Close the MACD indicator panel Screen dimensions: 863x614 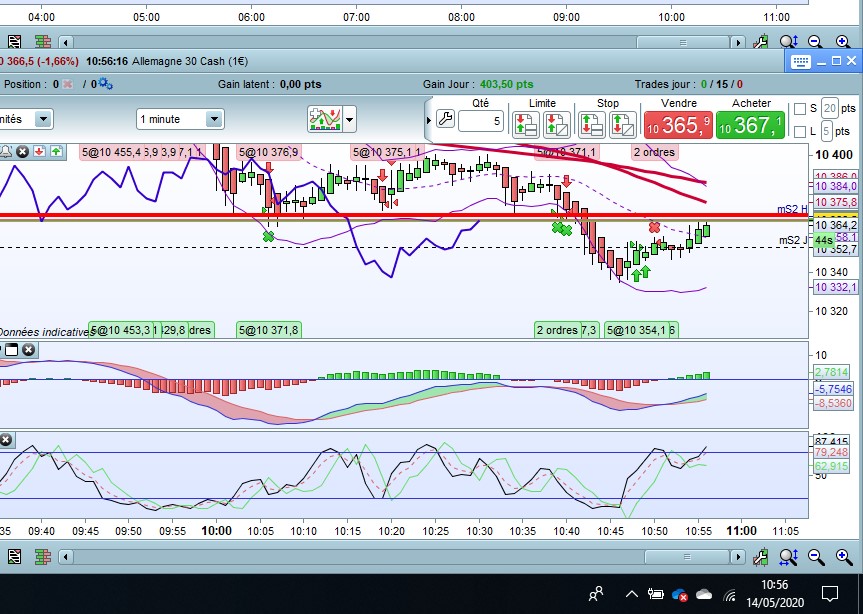point(28,349)
